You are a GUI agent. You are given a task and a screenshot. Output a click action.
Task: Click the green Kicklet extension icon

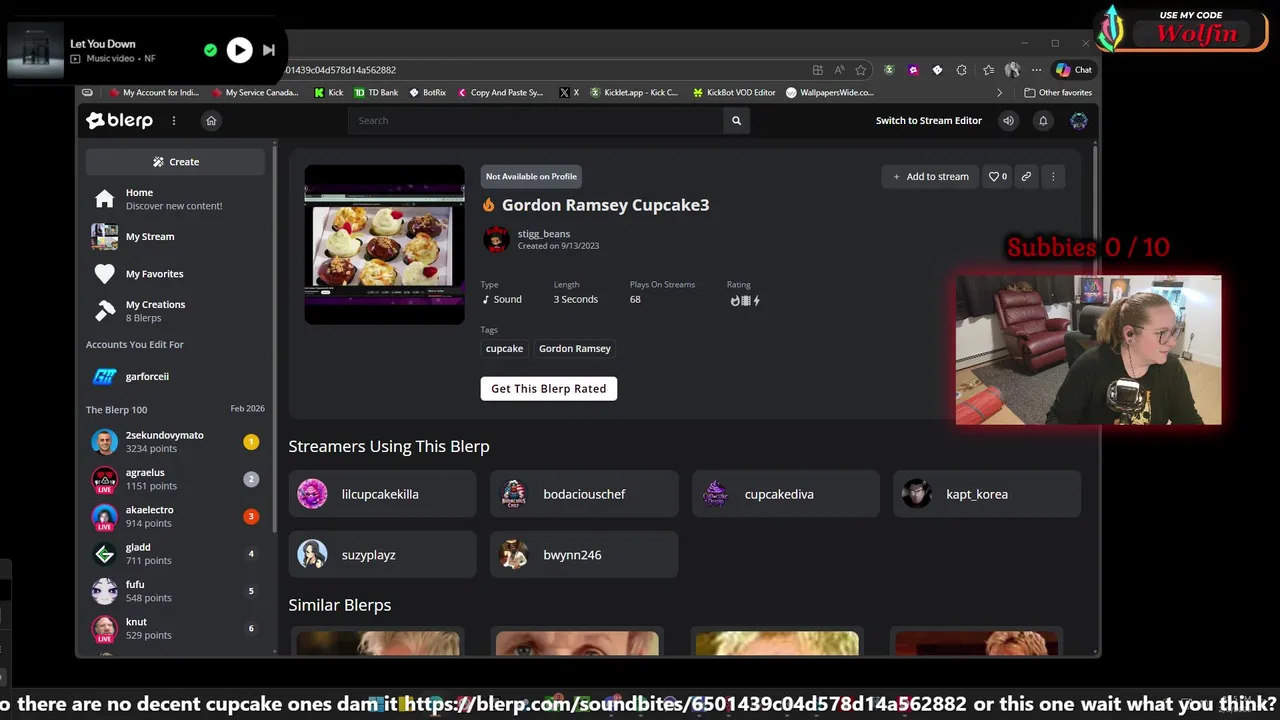(889, 70)
